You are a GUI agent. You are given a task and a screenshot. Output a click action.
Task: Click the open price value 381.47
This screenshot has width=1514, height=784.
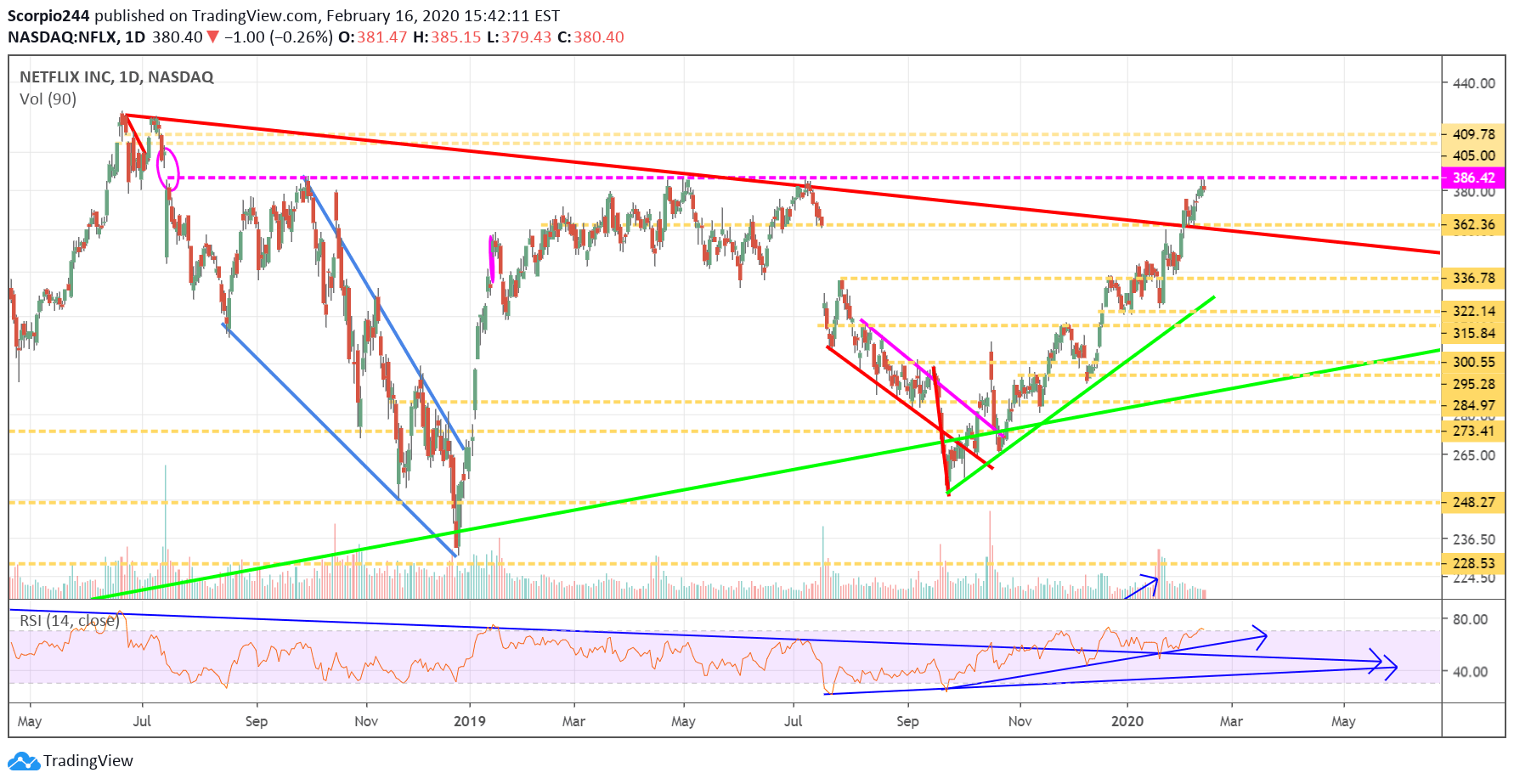tap(382, 37)
